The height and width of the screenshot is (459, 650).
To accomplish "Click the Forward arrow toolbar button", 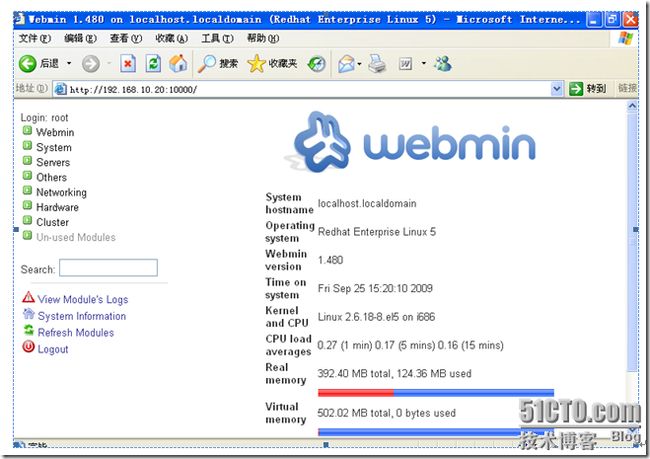I will (x=91, y=63).
